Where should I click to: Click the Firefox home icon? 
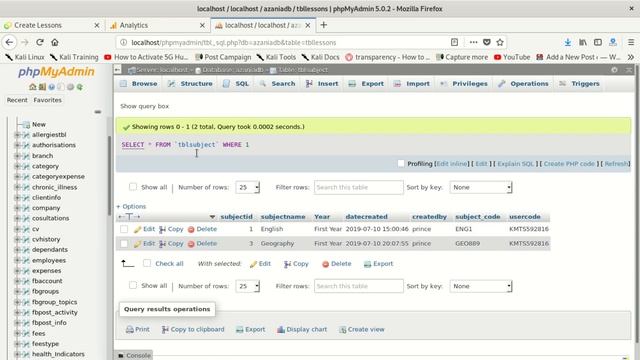coord(55,42)
